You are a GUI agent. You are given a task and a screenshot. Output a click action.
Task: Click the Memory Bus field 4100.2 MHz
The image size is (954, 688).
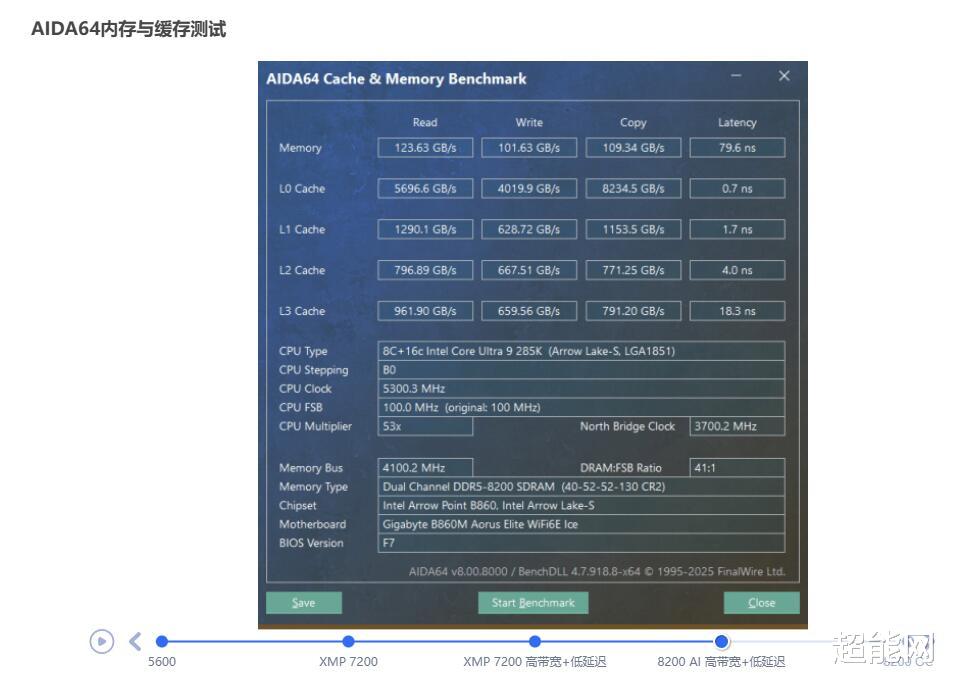pyautogui.click(x=425, y=468)
